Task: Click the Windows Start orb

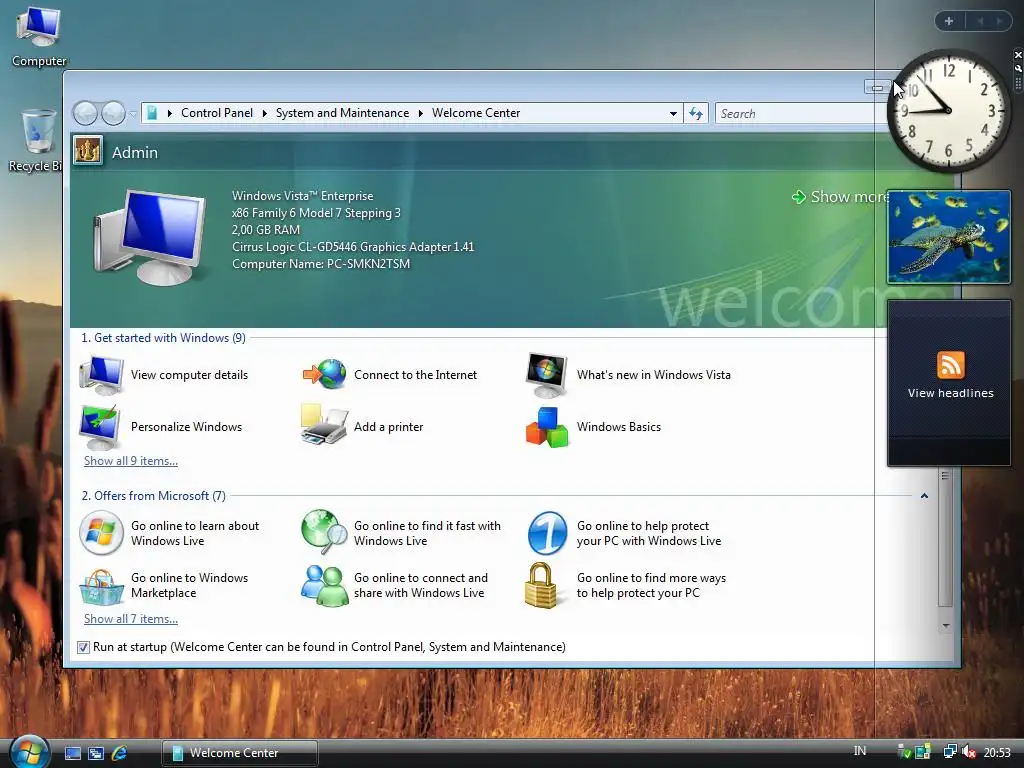Action: coord(29,751)
